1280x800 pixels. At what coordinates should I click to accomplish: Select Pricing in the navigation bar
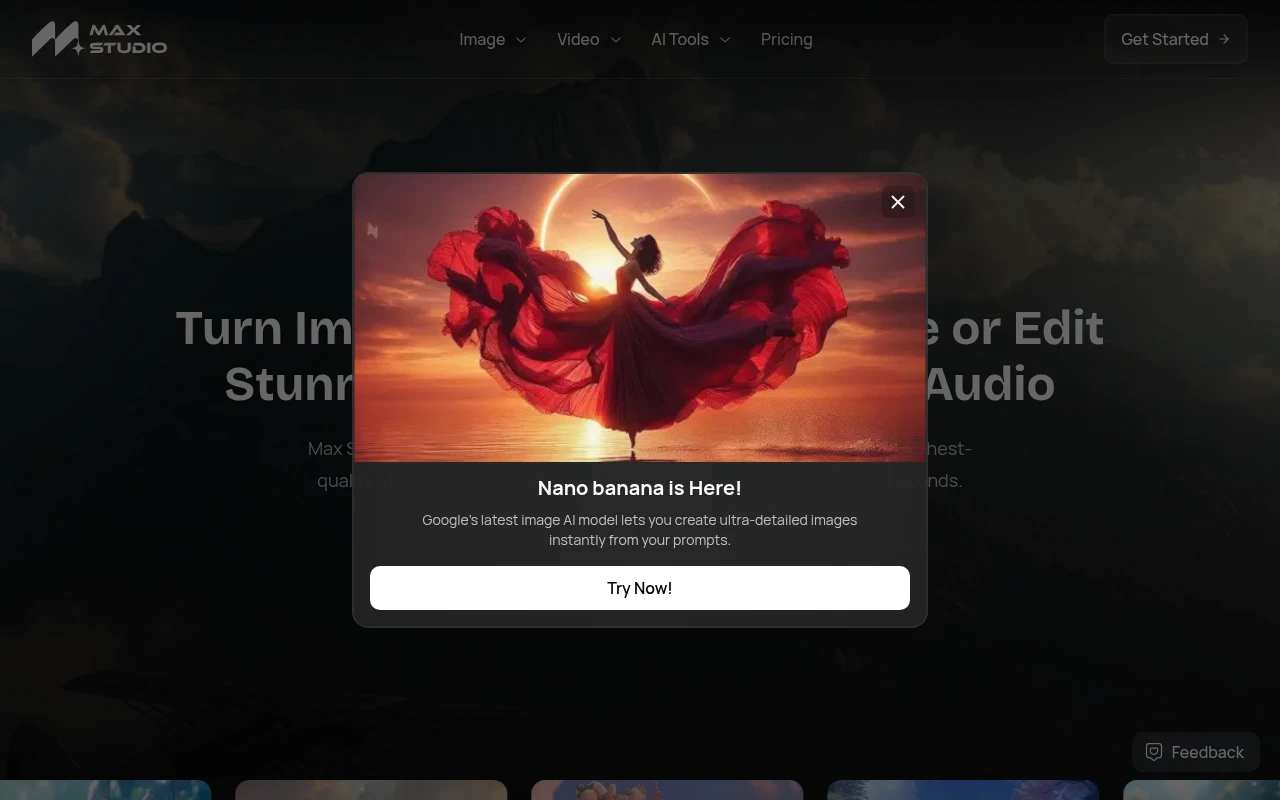tap(786, 40)
